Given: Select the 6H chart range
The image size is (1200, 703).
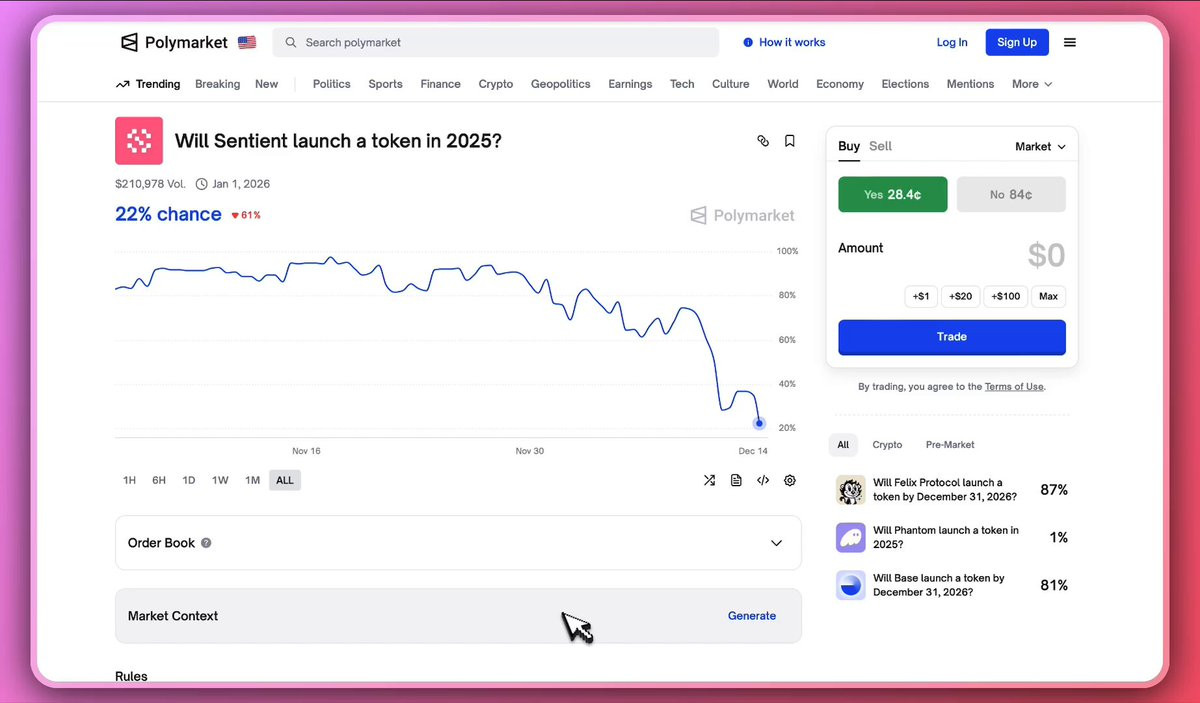Looking at the screenshot, I should [159, 480].
